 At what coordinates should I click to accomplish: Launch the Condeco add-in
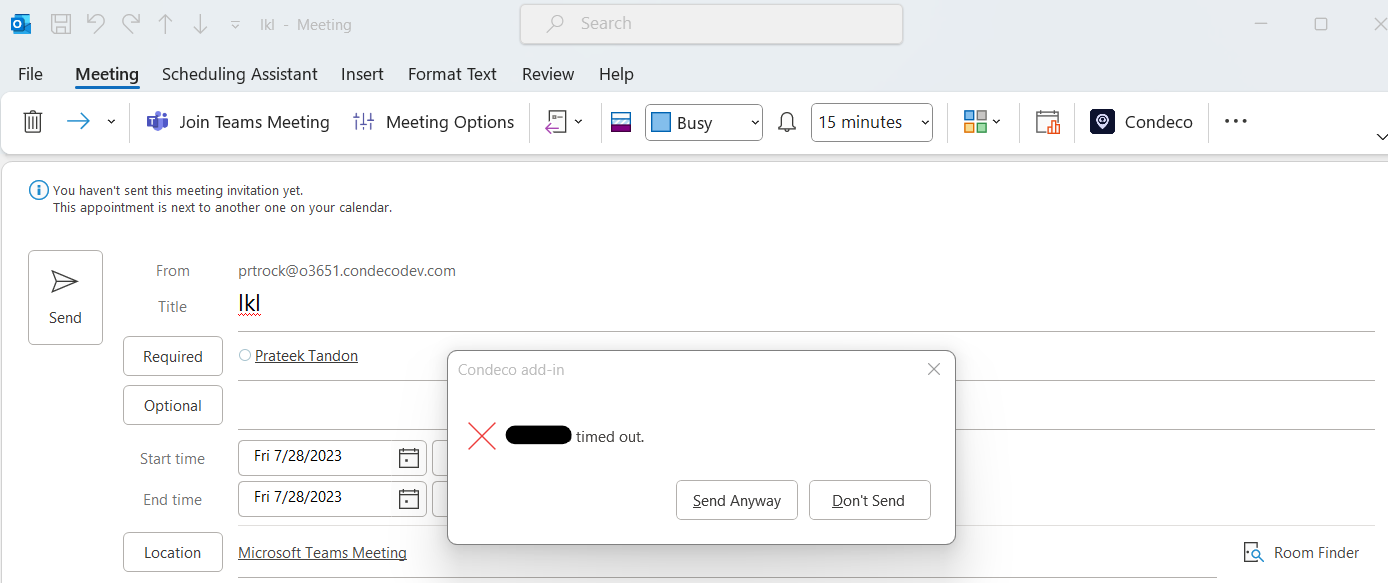coord(1141,121)
